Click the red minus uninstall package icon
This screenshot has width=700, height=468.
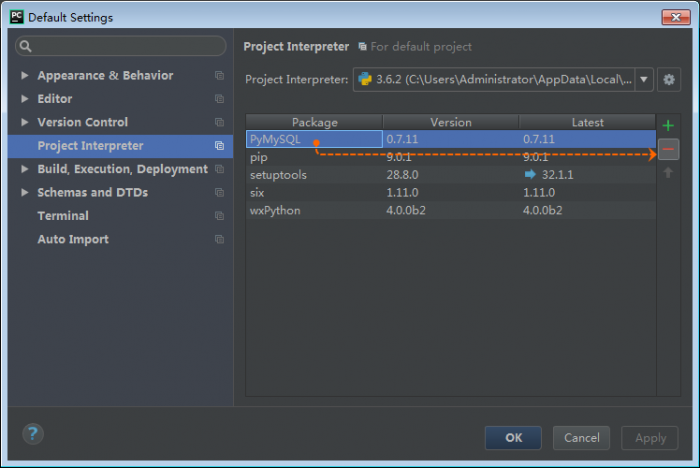tap(668, 150)
